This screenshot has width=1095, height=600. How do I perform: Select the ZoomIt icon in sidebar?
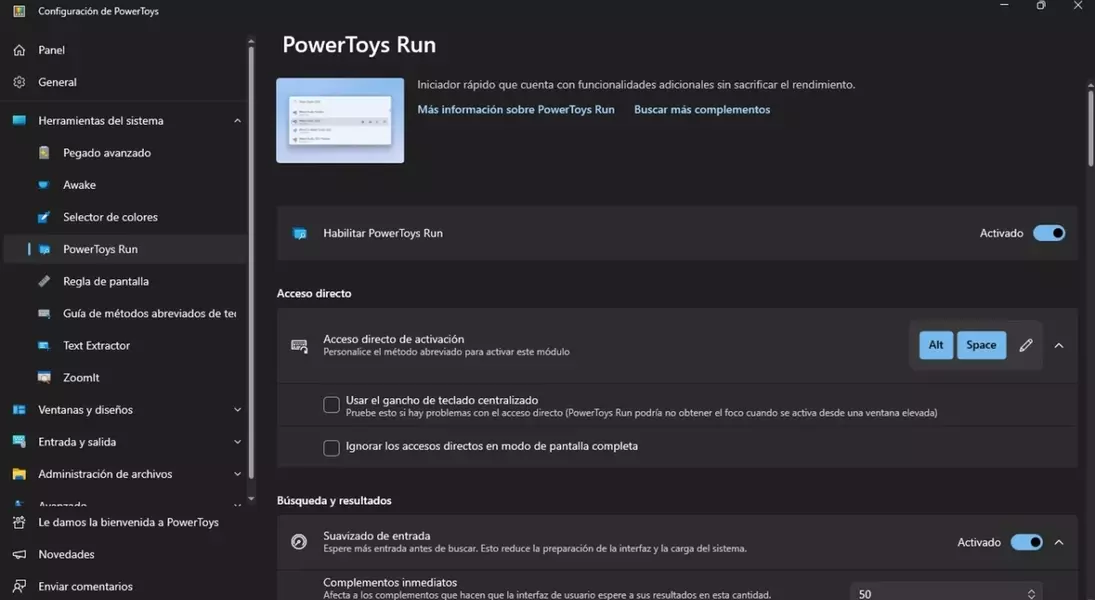coord(44,377)
